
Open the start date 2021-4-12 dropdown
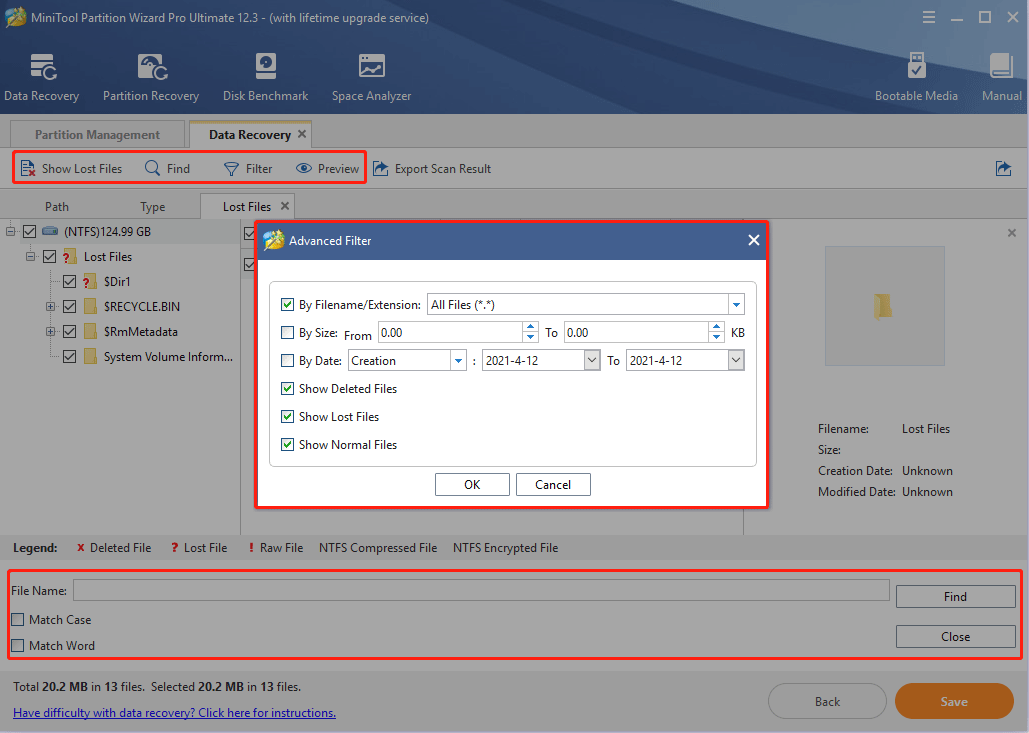pos(592,360)
